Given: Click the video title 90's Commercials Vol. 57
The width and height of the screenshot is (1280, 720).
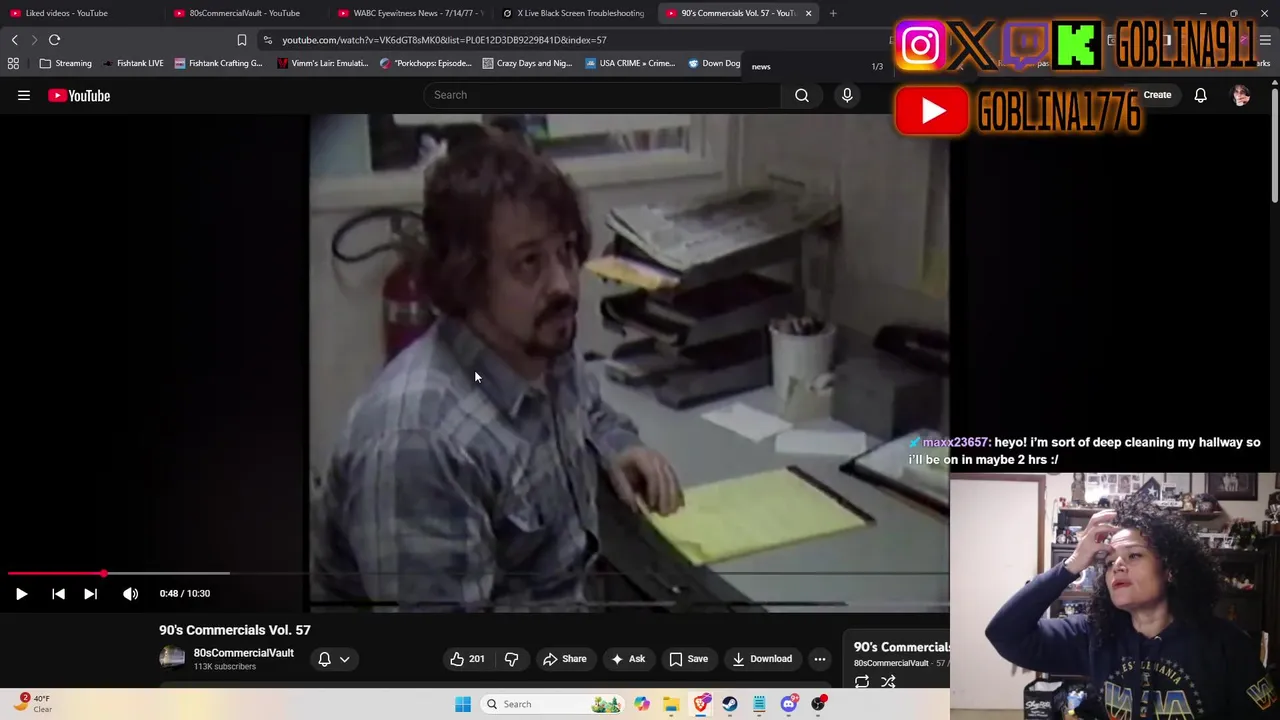Looking at the screenshot, I should [x=235, y=630].
